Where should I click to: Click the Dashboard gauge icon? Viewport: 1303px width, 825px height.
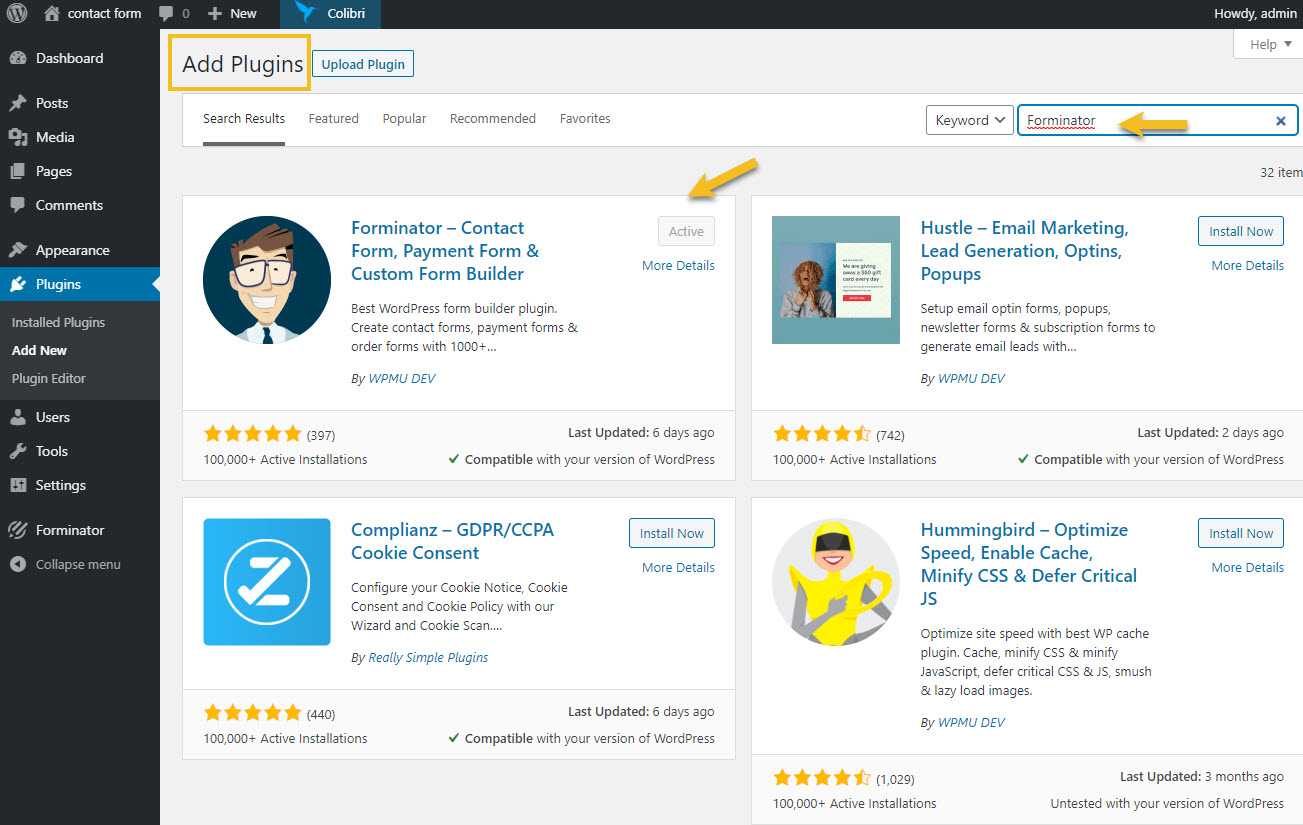point(18,58)
